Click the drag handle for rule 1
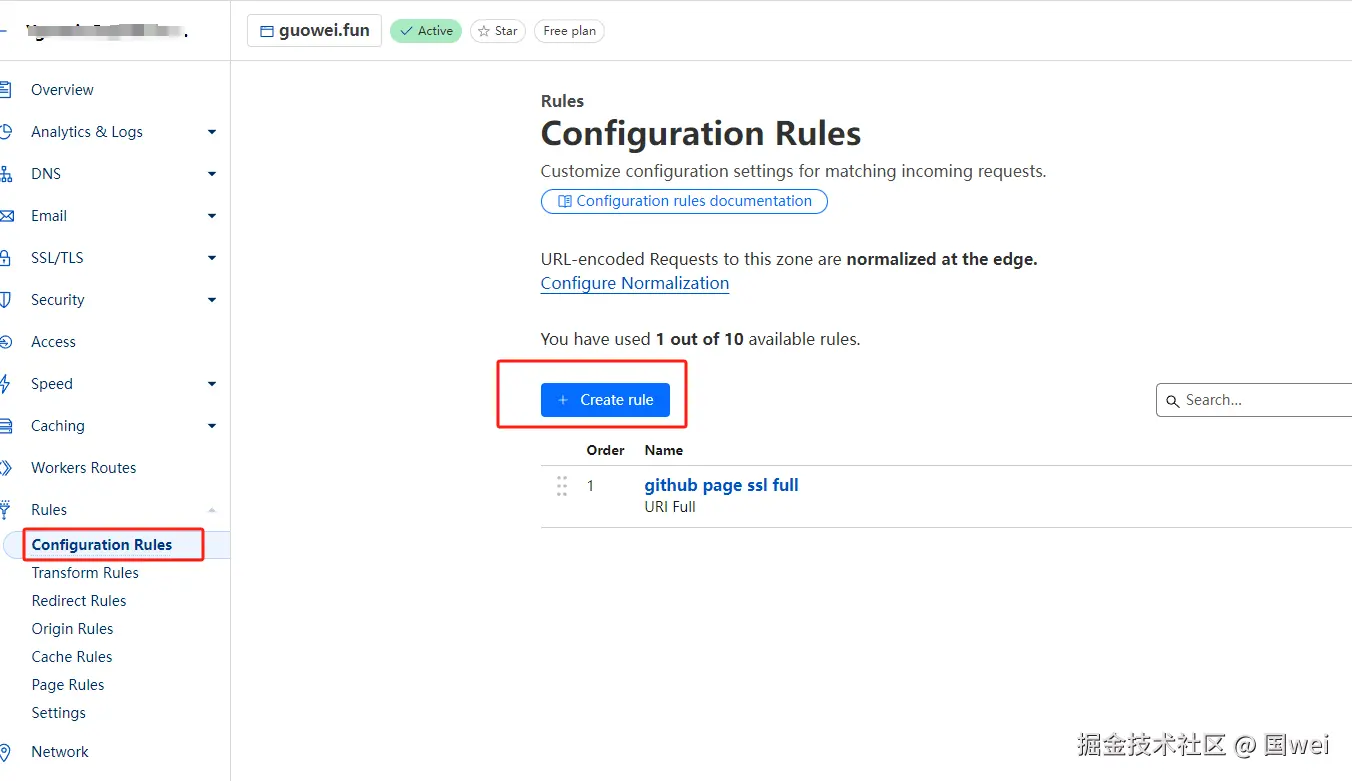Viewport: 1352px width, 781px height. (562, 486)
